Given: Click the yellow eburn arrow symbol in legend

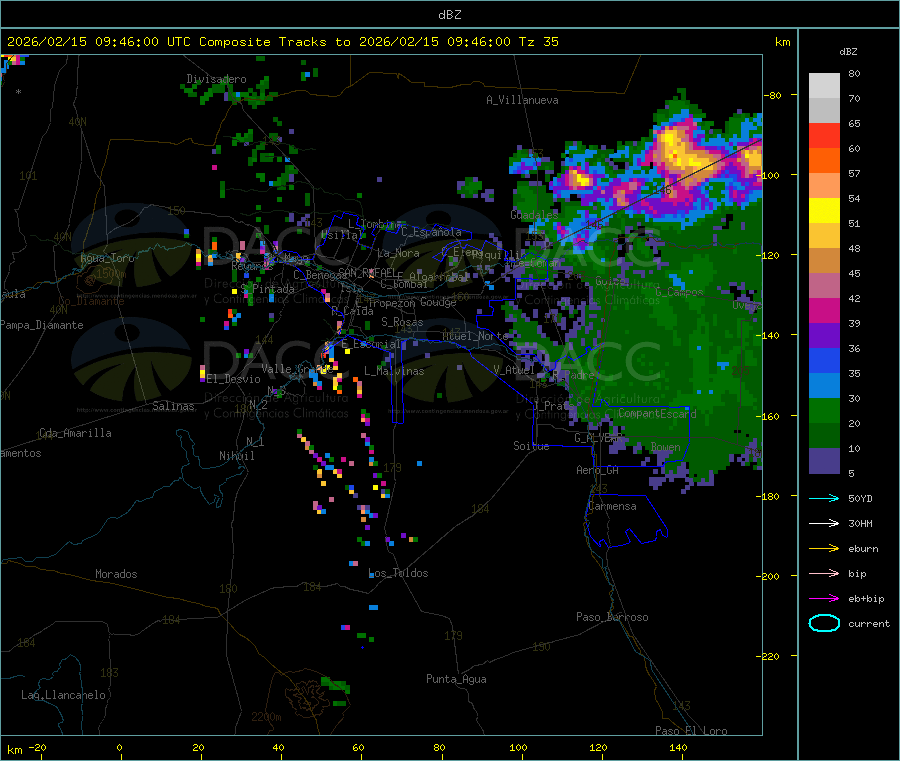Looking at the screenshot, I should pos(824,549).
